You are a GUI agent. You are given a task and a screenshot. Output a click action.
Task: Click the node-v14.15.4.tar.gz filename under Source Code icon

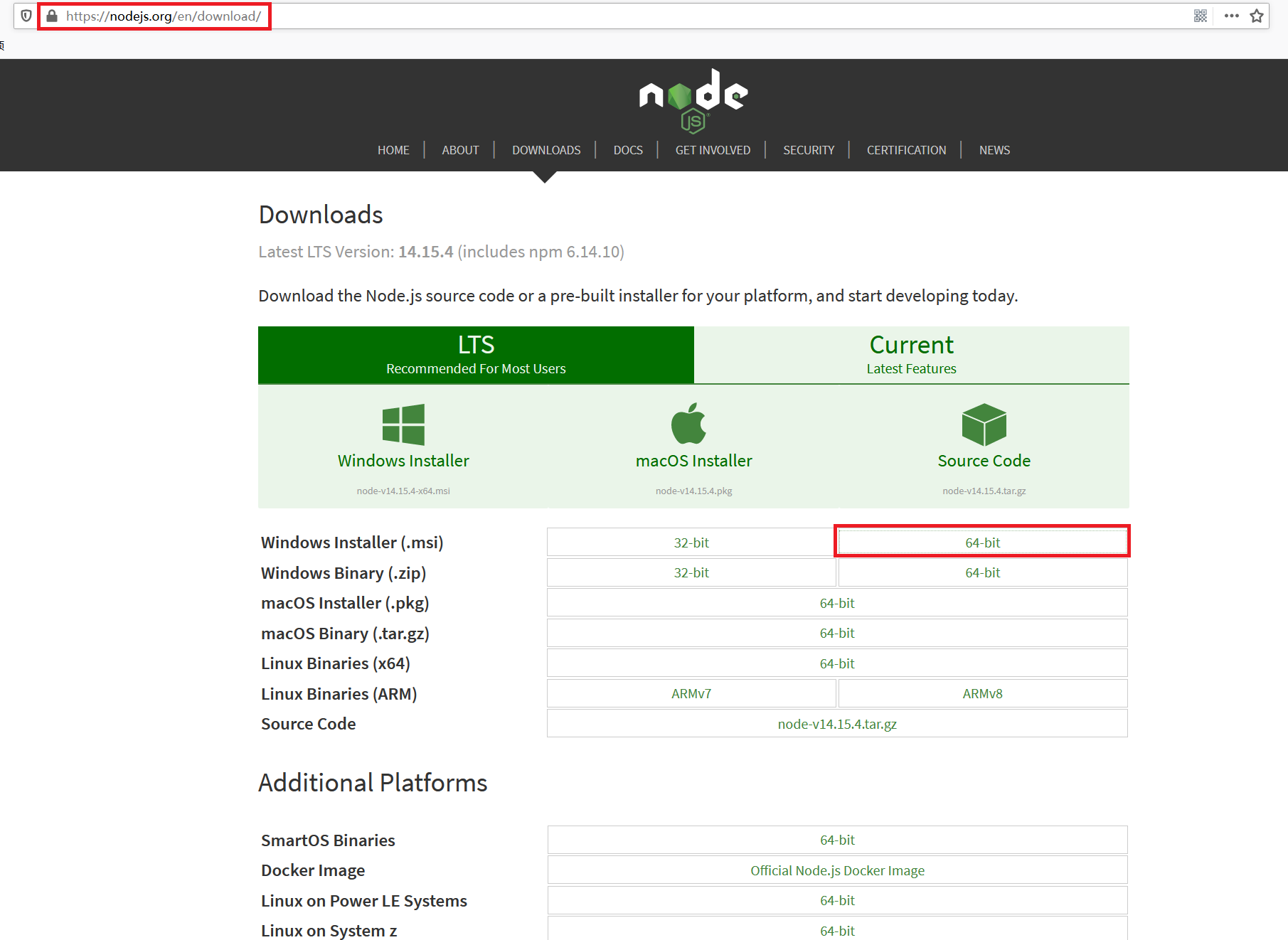pos(984,491)
